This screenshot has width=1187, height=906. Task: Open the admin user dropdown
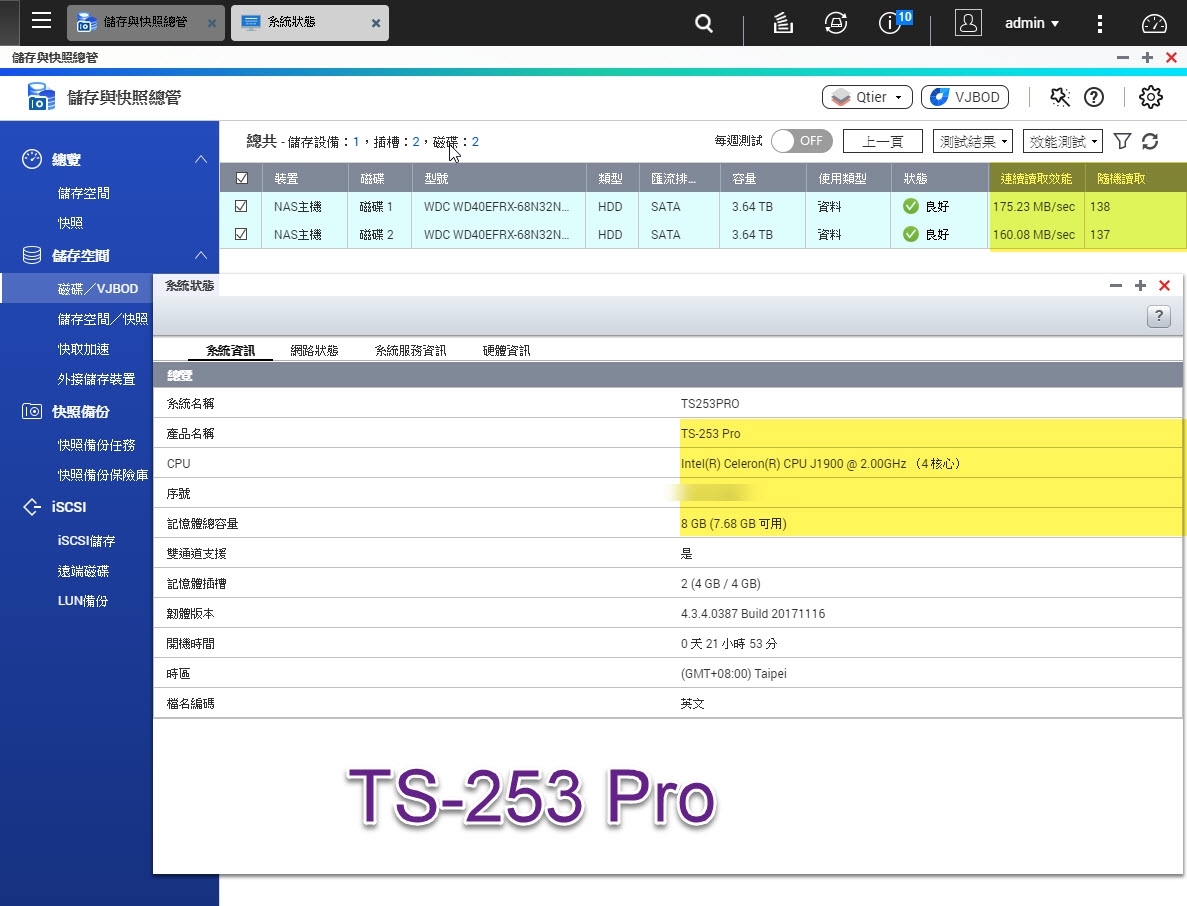tap(1032, 23)
